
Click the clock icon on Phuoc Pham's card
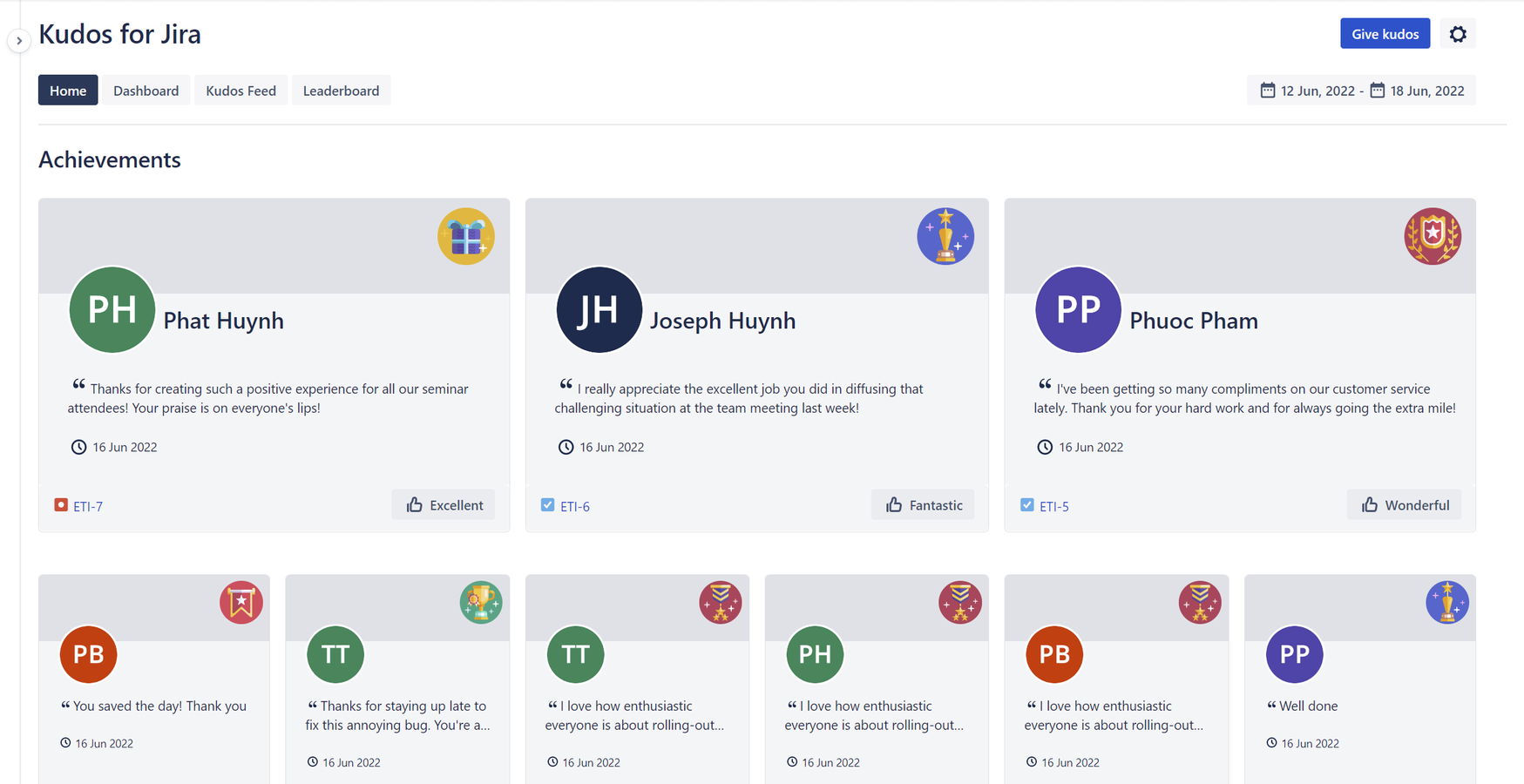click(x=1045, y=447)
